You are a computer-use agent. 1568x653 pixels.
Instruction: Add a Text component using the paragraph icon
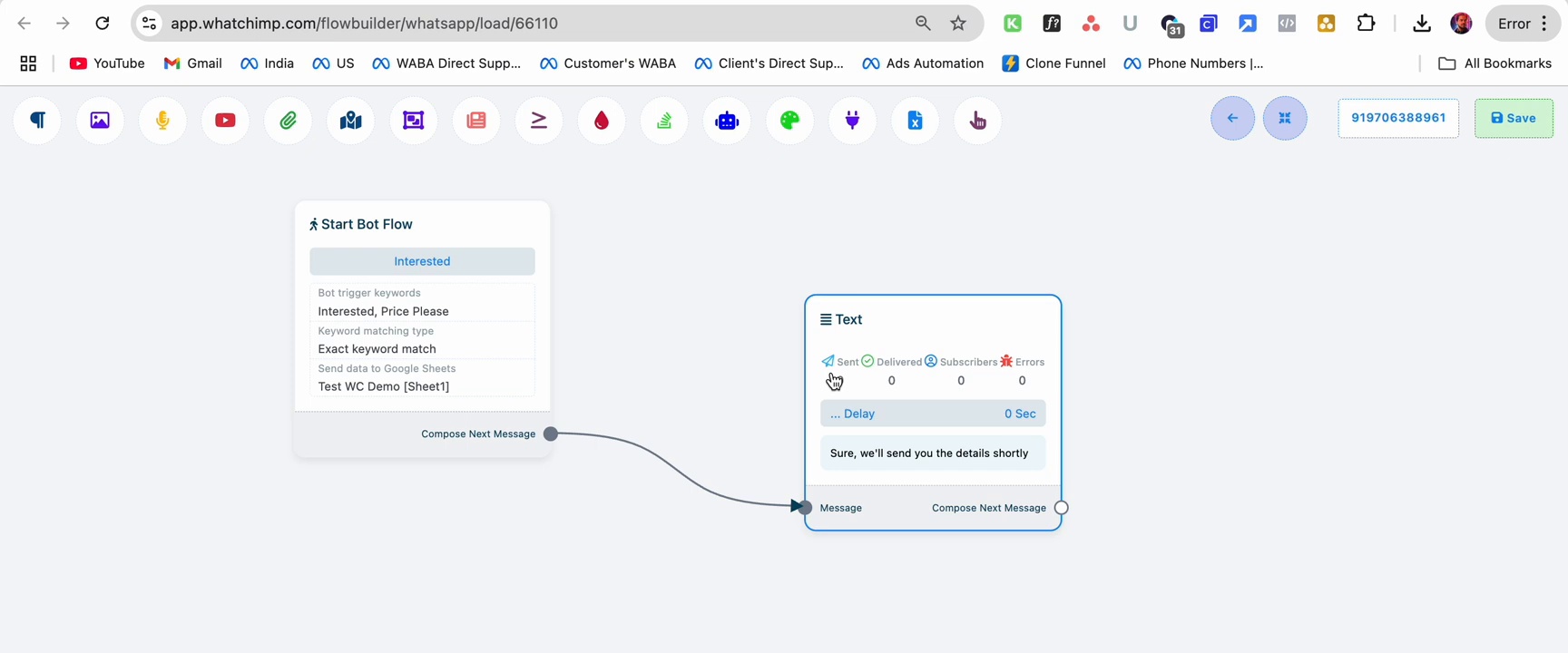coord(38,121)
